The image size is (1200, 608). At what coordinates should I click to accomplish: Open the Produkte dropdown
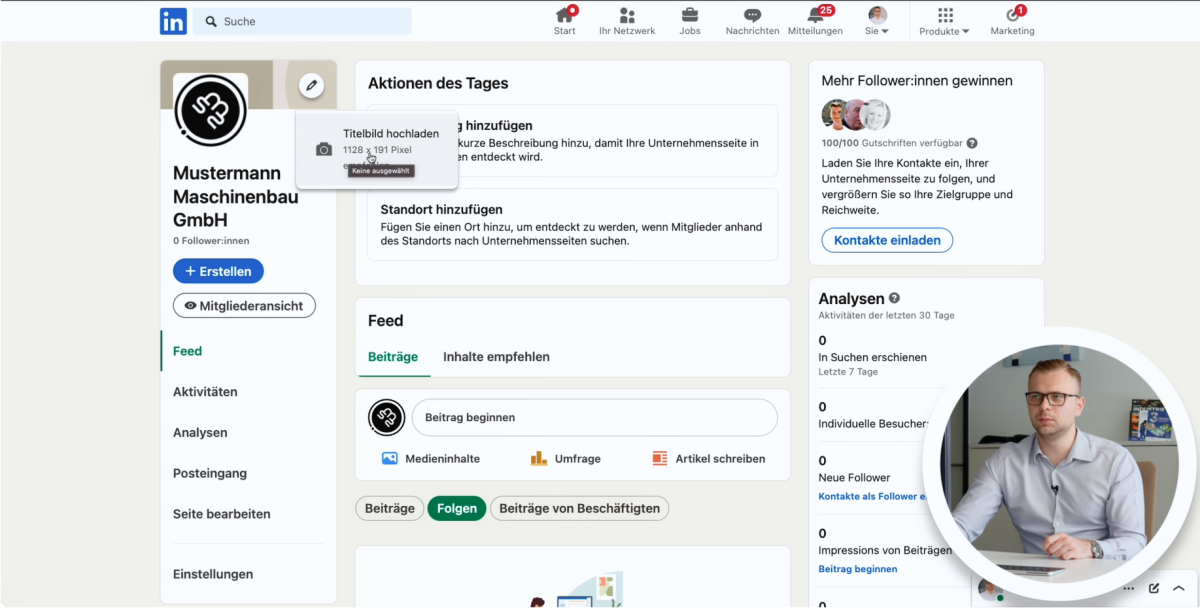pyautogui.click(x=945, y=21)
